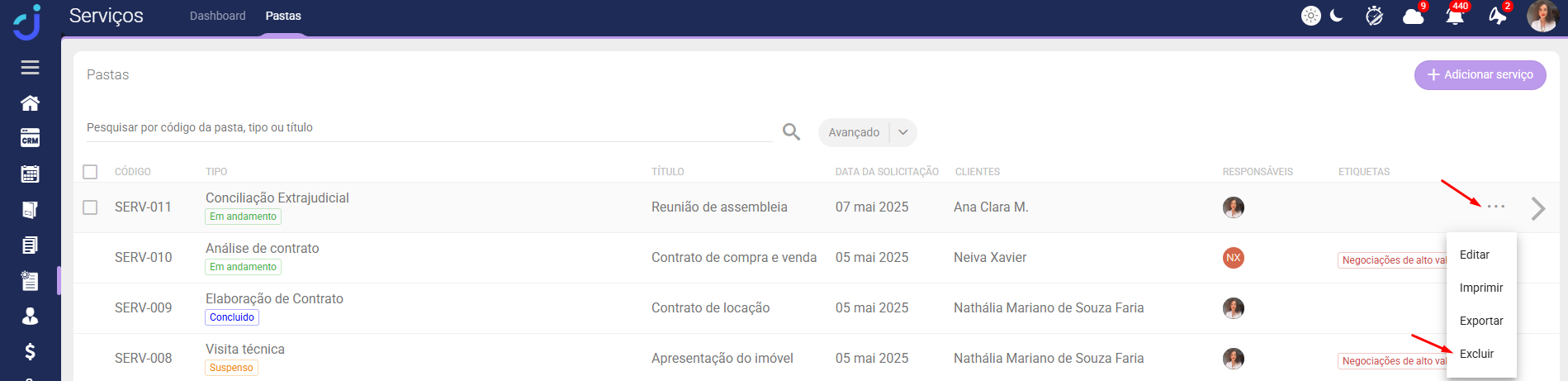The height and width of the screenshot is (381, 1568).
Task: Open the CRM module in sidebar
Action: [x=30, y=138]
